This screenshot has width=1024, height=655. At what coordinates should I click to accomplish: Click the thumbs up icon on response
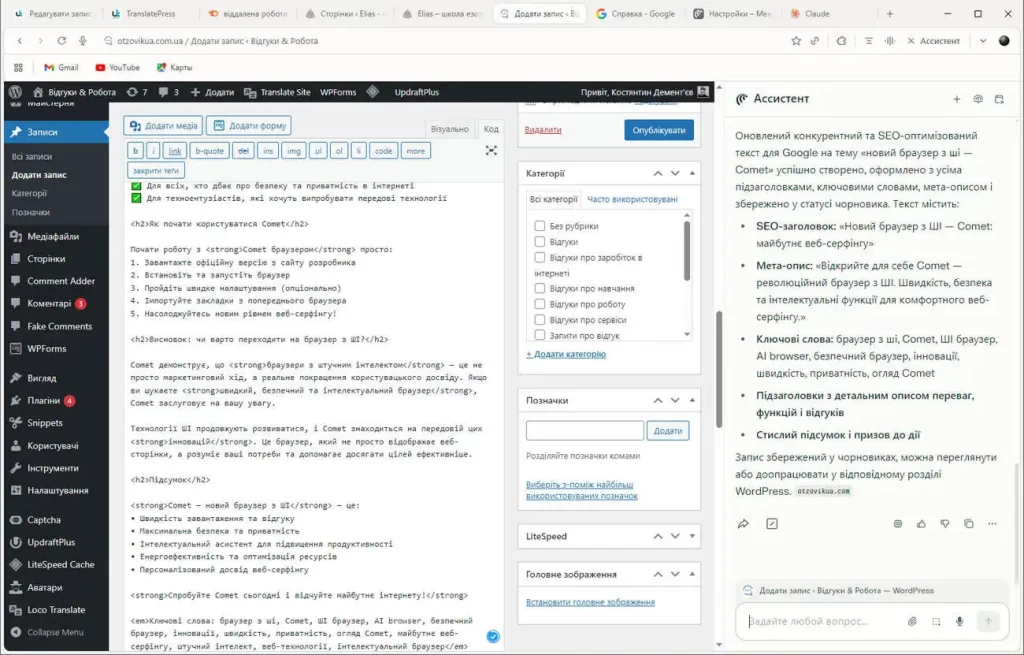coord(921,523)
